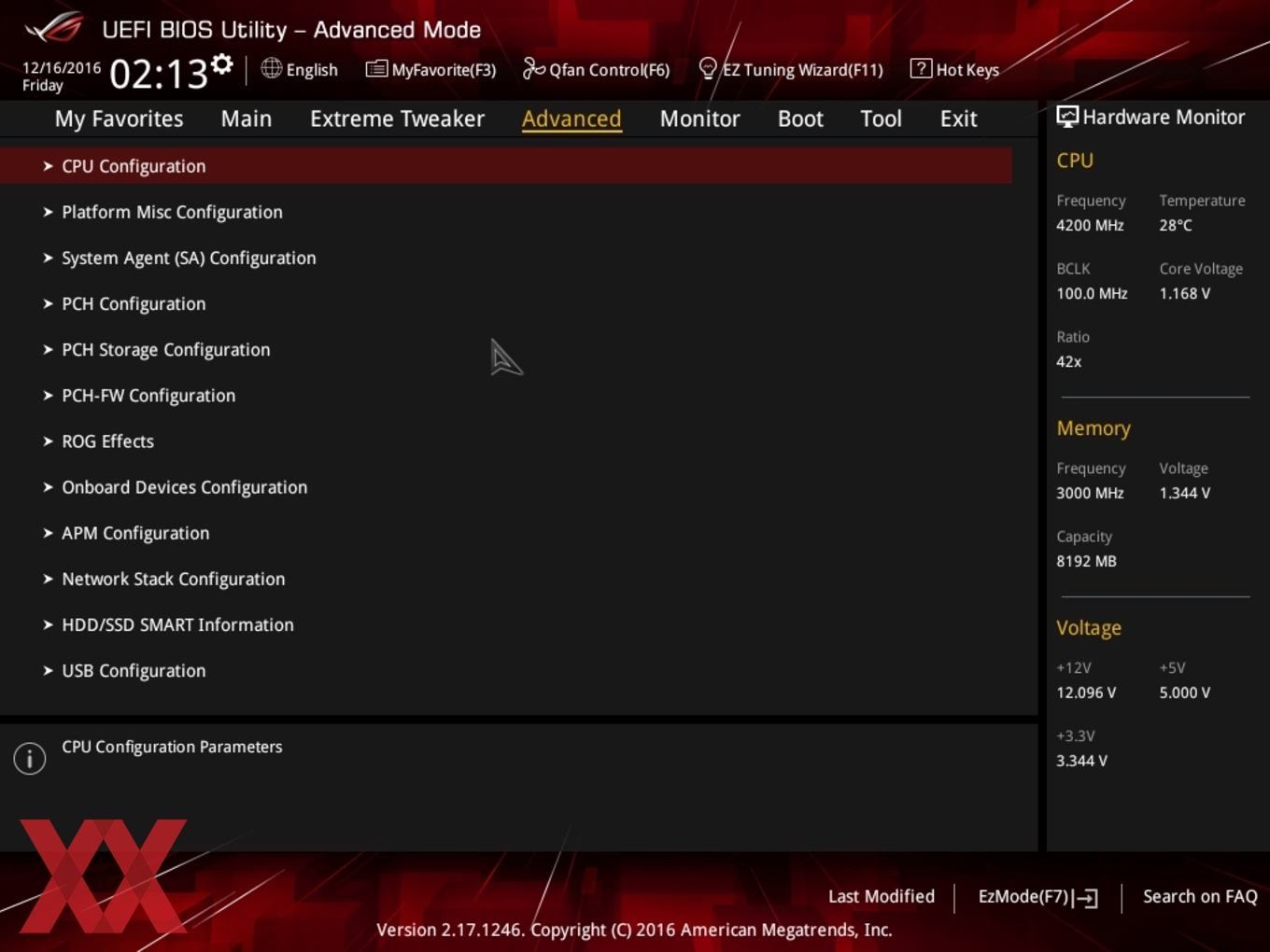
Task: Open Qfan Control(F6)
Action: (x=596, y=69)
